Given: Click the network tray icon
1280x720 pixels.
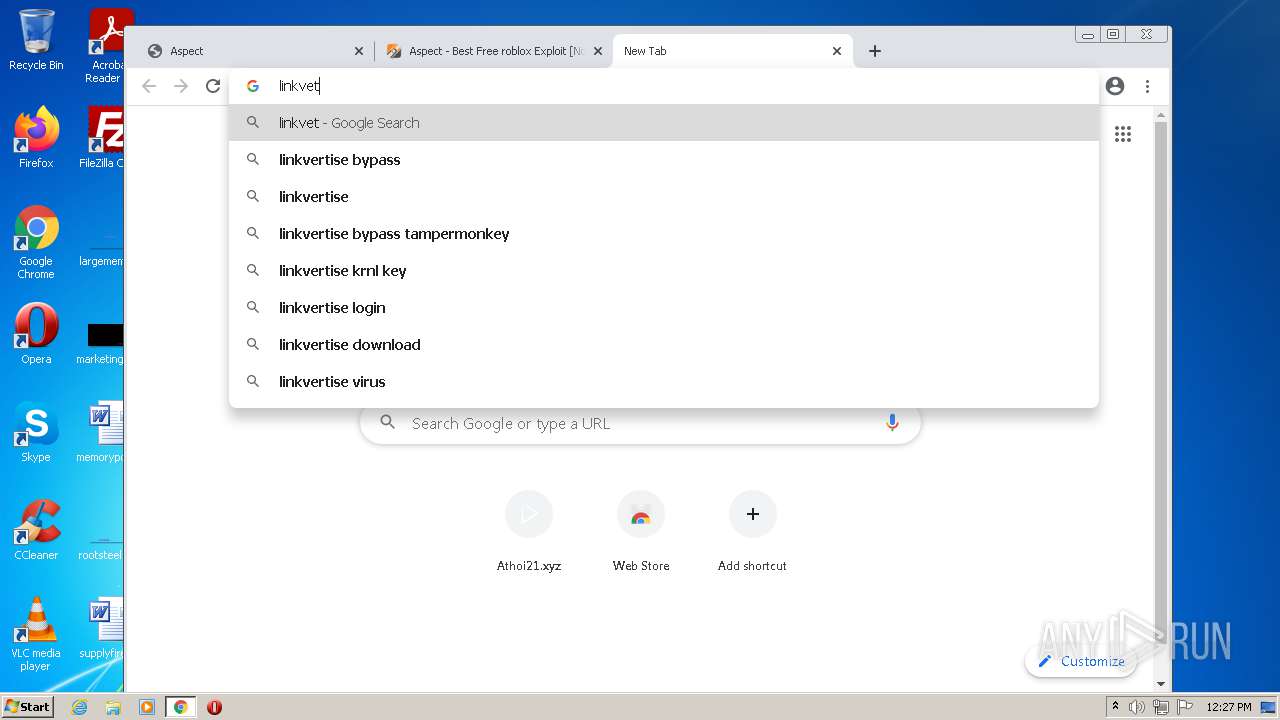Looking at the screenshot, I should (x=1160, y=707).
